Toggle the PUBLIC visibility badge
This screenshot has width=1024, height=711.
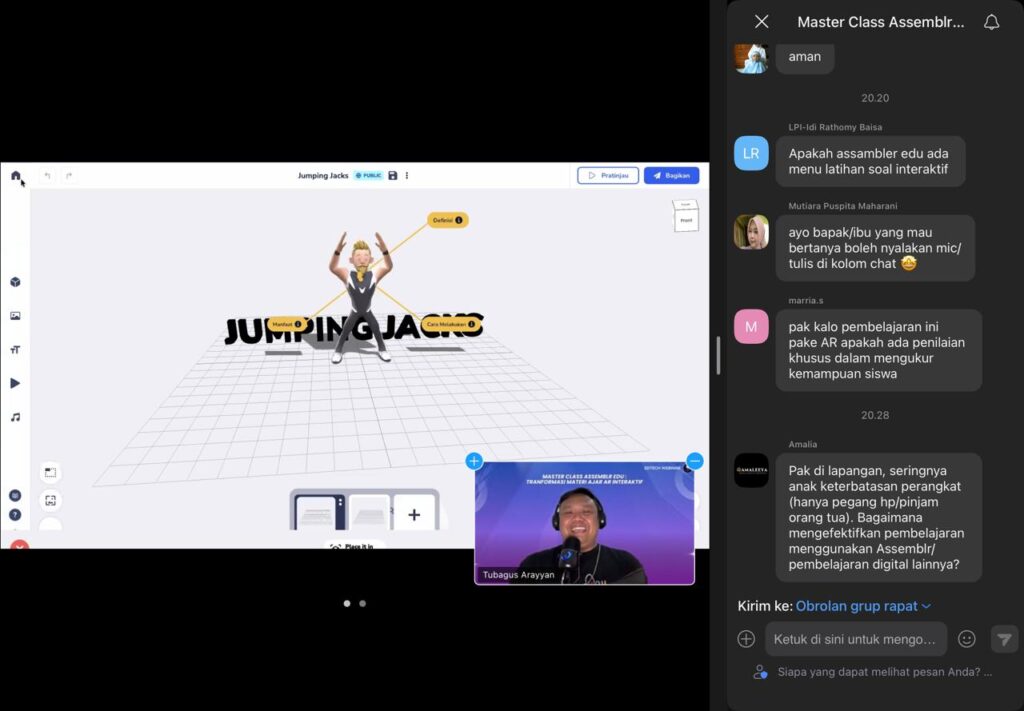[x=369, y=176]
